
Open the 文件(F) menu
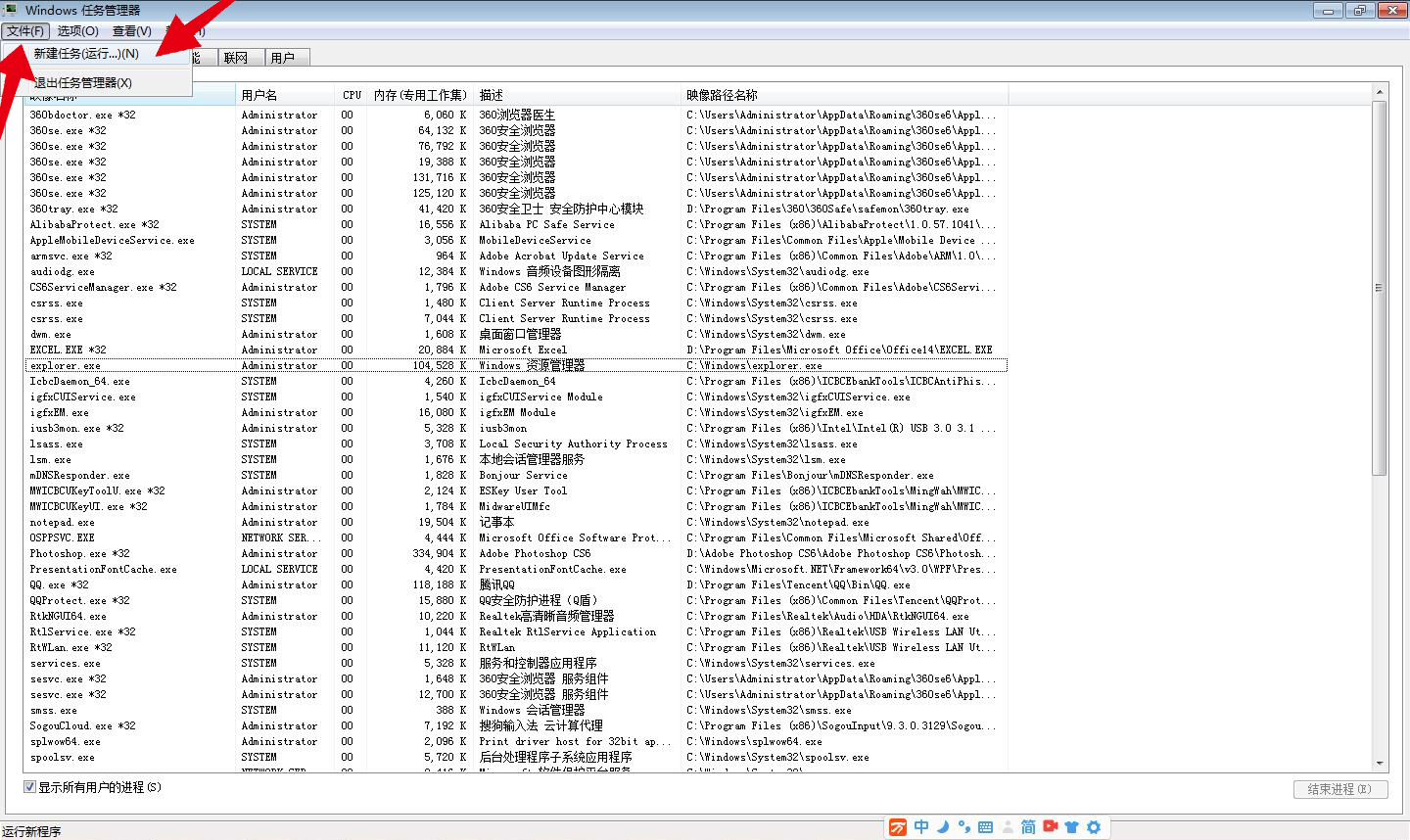click(25, 31)
